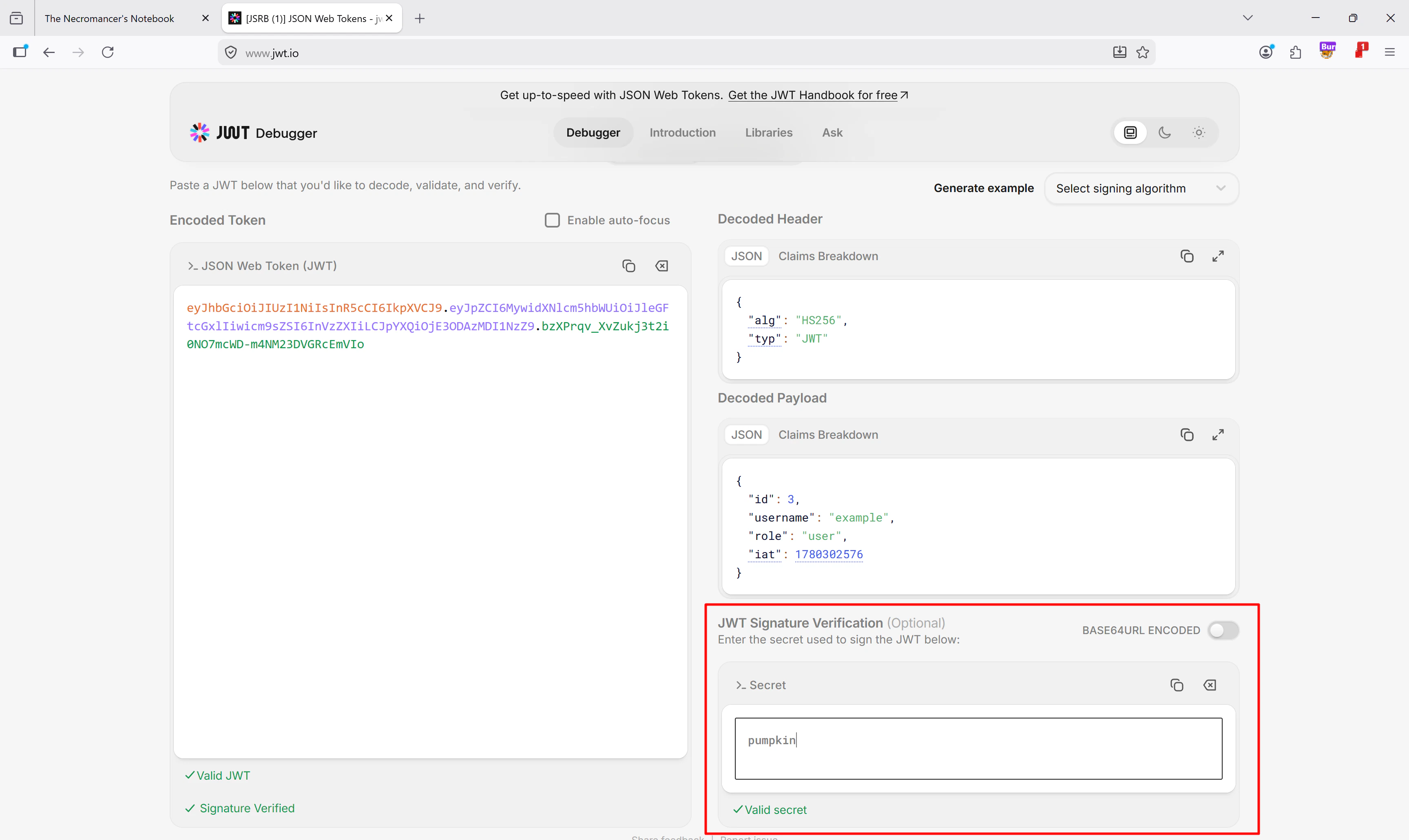Toggle BASE64URL ENCODED switch
Image resolution: width=1409 pixels, height=840 pixels.
[x=1223, y=630]
